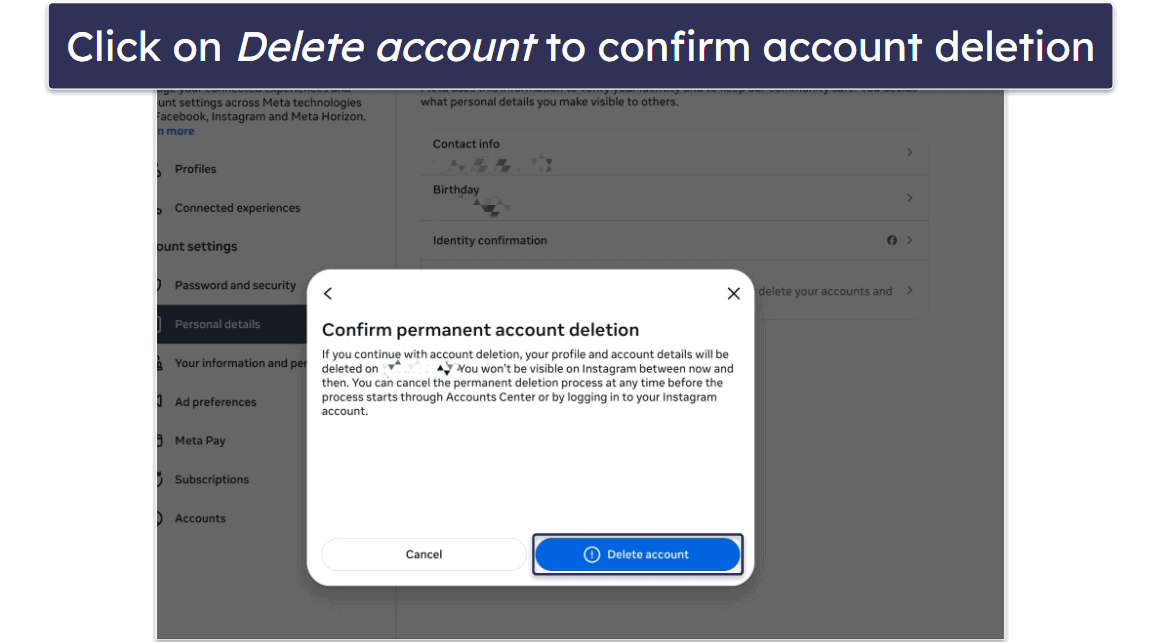Click the Subscriptions icon in the sidebar
Image resolution: width=1163 pixels, height=642 pixels.
pos(160,479)
